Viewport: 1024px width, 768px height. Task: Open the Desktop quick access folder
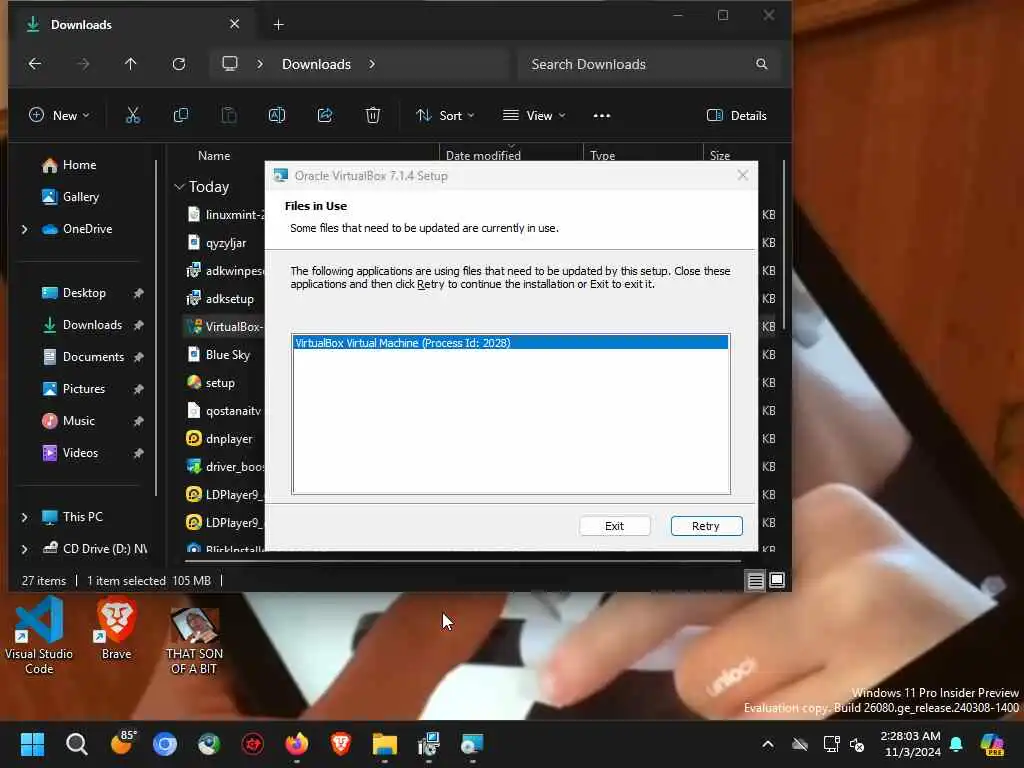(83, 293)
